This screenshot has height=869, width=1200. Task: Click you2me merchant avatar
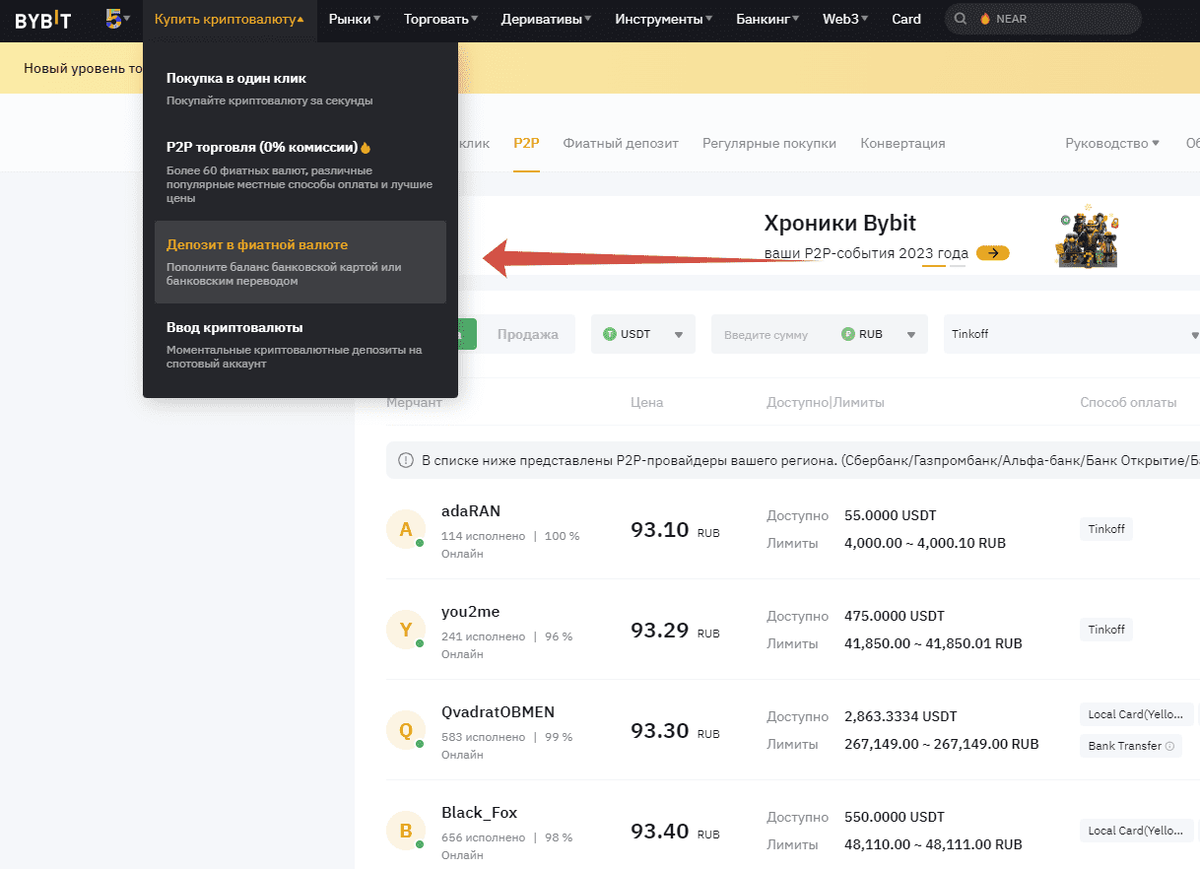click(x=406, y=629)
